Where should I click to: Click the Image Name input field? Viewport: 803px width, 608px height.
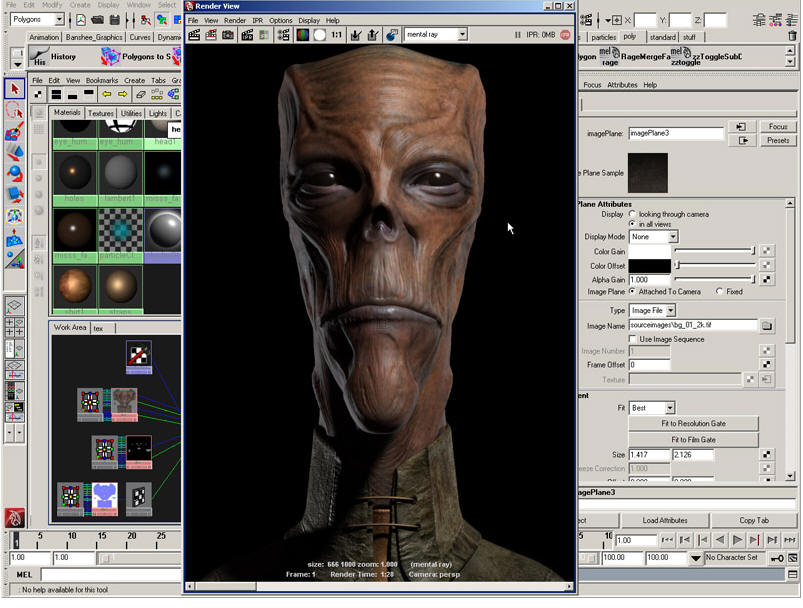point(693,325)
